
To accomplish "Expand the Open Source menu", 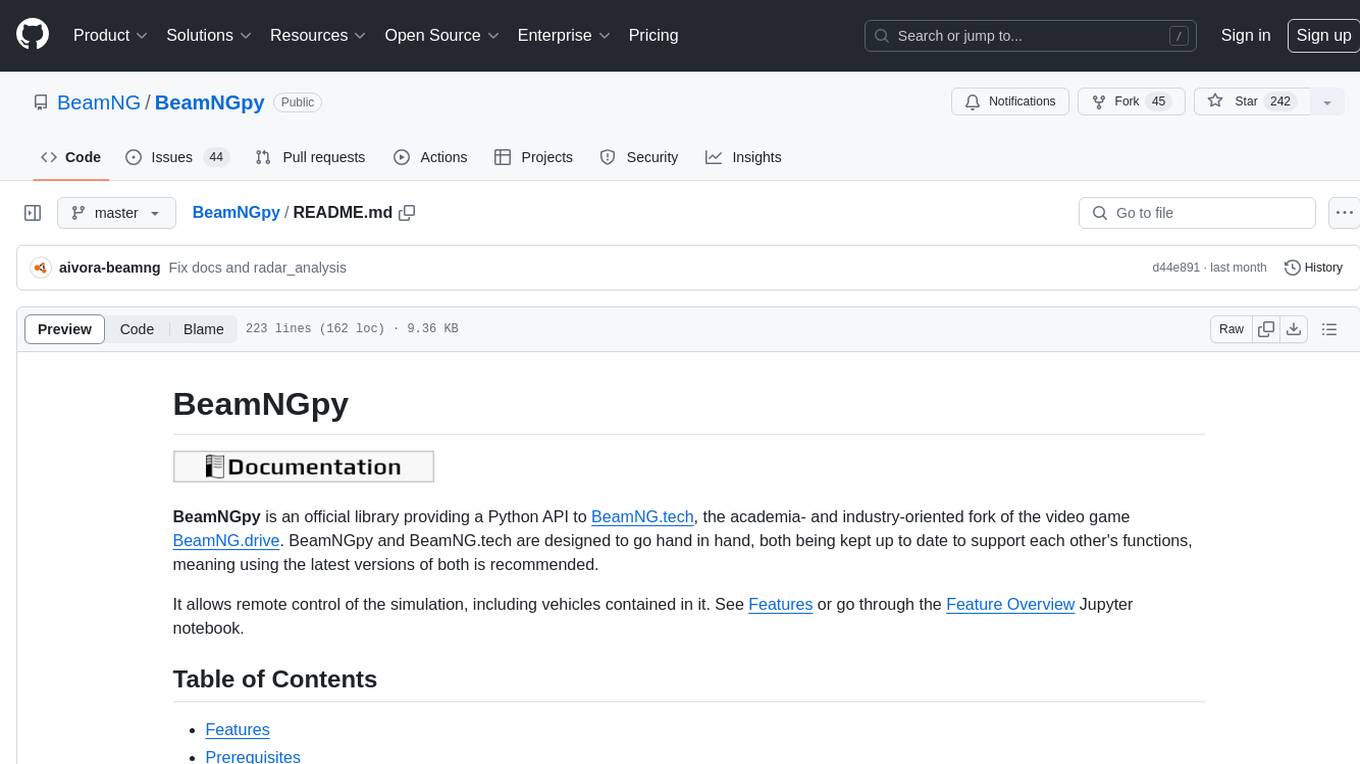I will (x=442, y=35).
